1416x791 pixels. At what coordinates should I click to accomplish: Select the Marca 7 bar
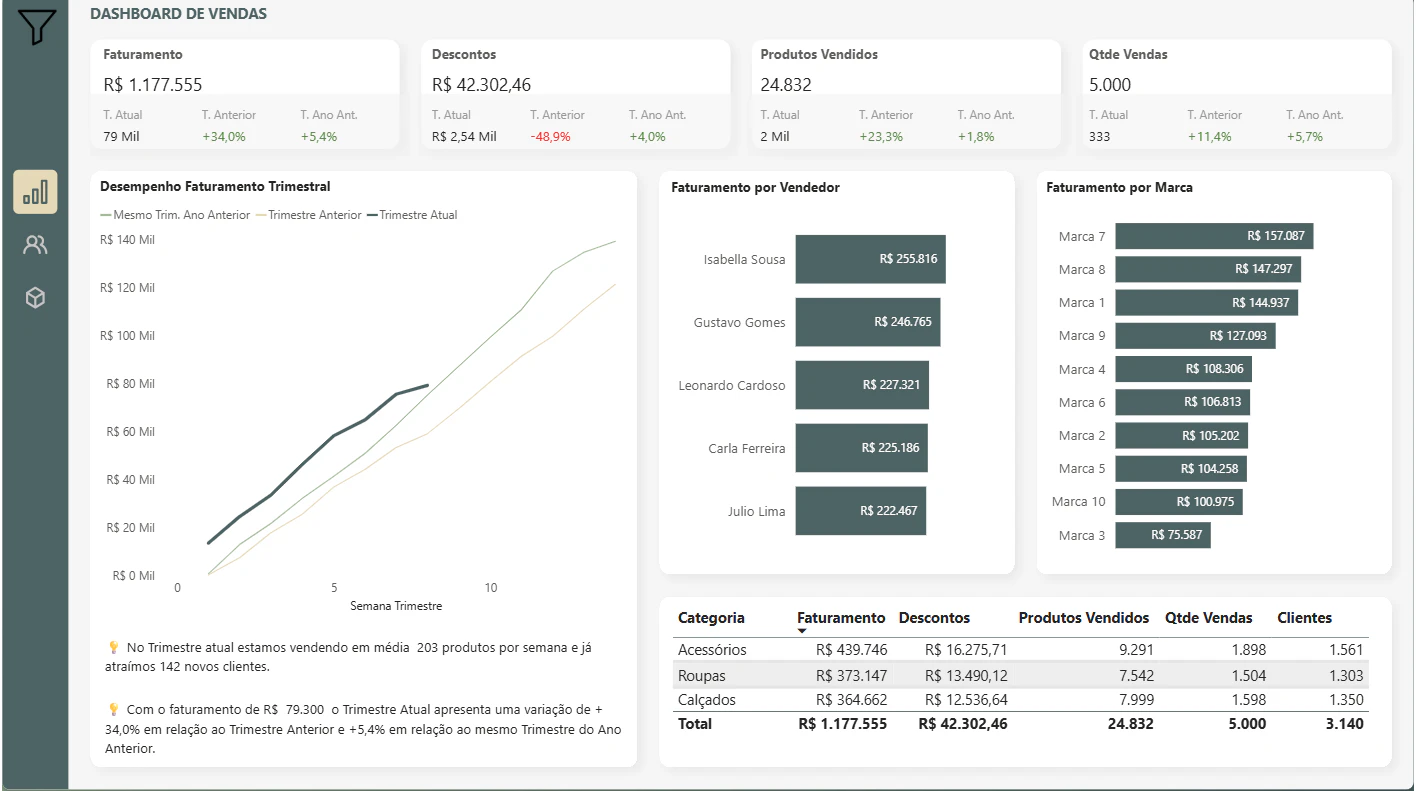(1214, 236)
